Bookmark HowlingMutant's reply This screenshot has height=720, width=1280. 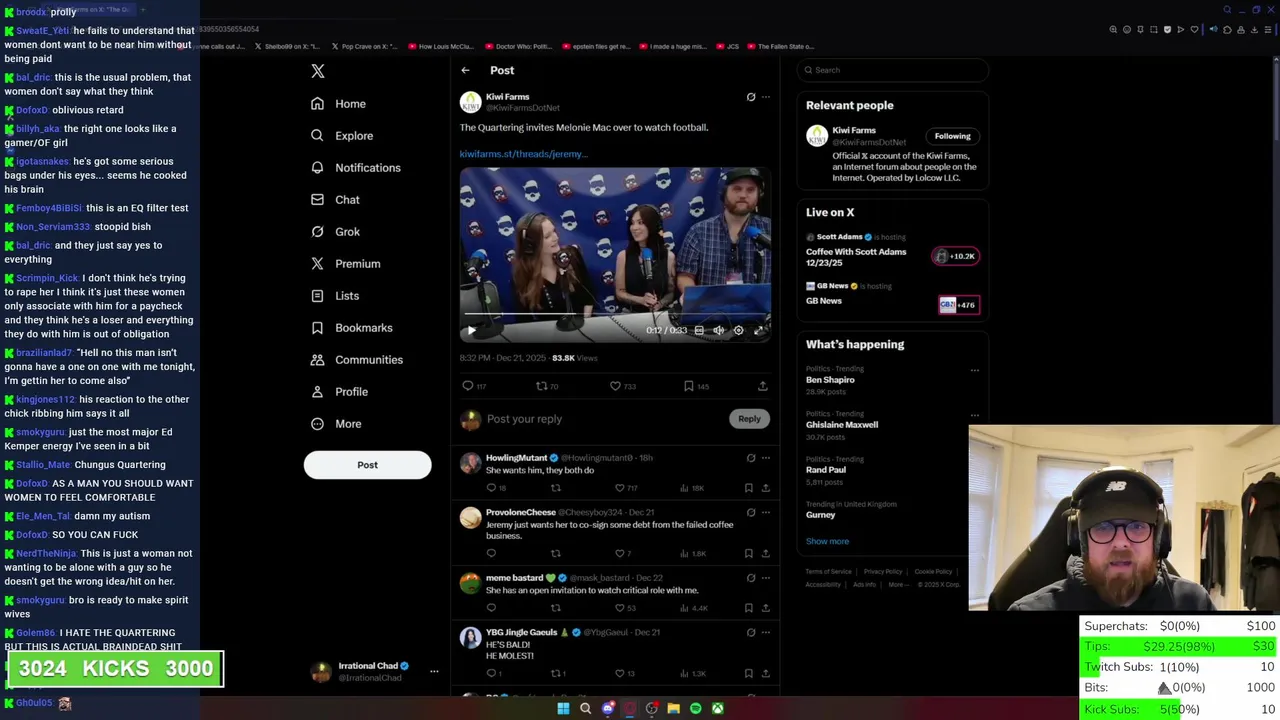[x=748, y=488]
